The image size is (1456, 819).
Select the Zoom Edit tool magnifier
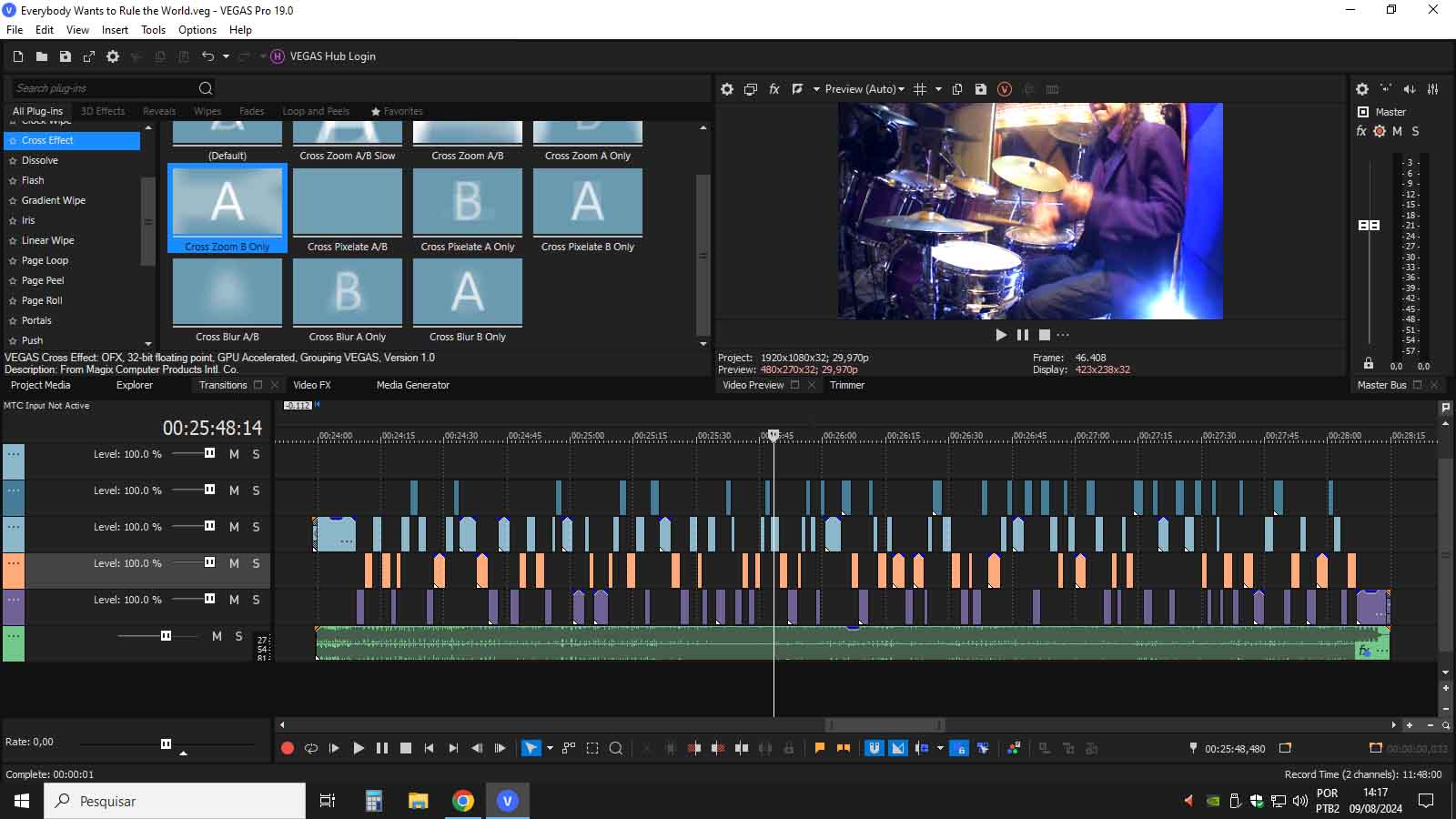(616, 748)
